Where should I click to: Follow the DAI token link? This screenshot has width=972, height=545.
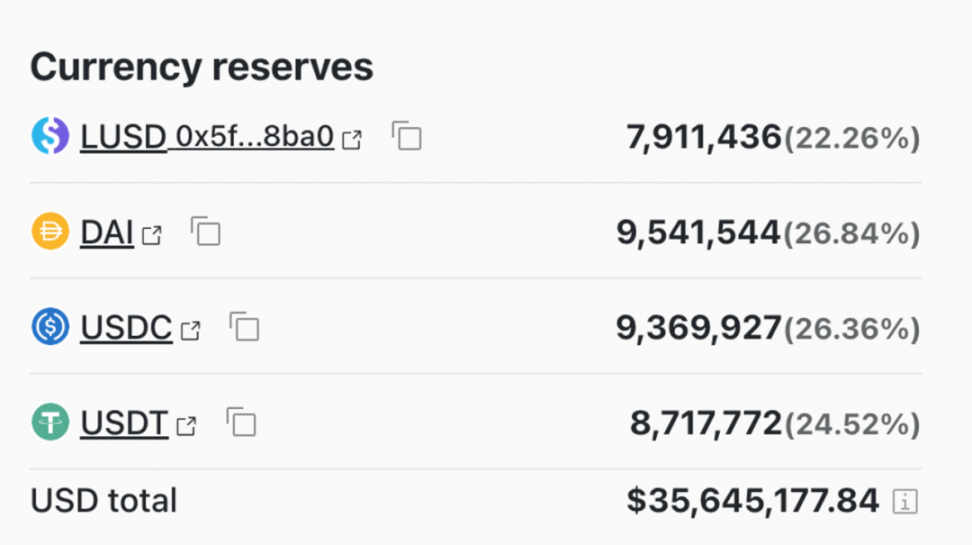(107, 232)
